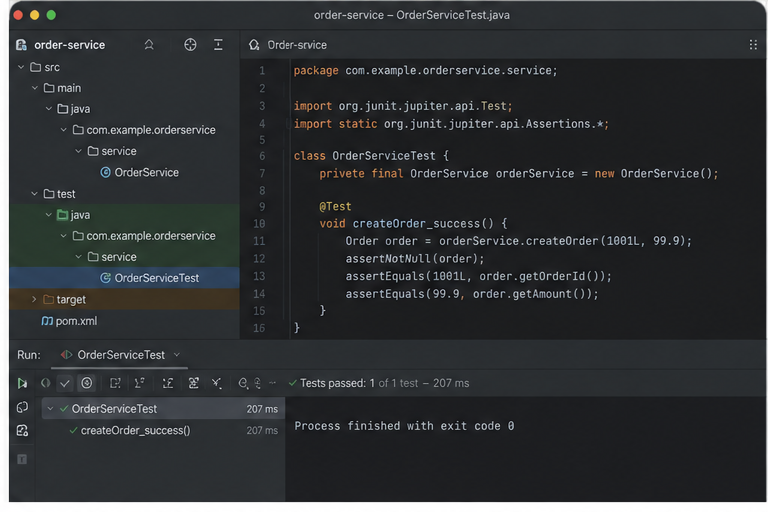
Task: Expand the target folder chevron
Action: [x=34, y=299]
